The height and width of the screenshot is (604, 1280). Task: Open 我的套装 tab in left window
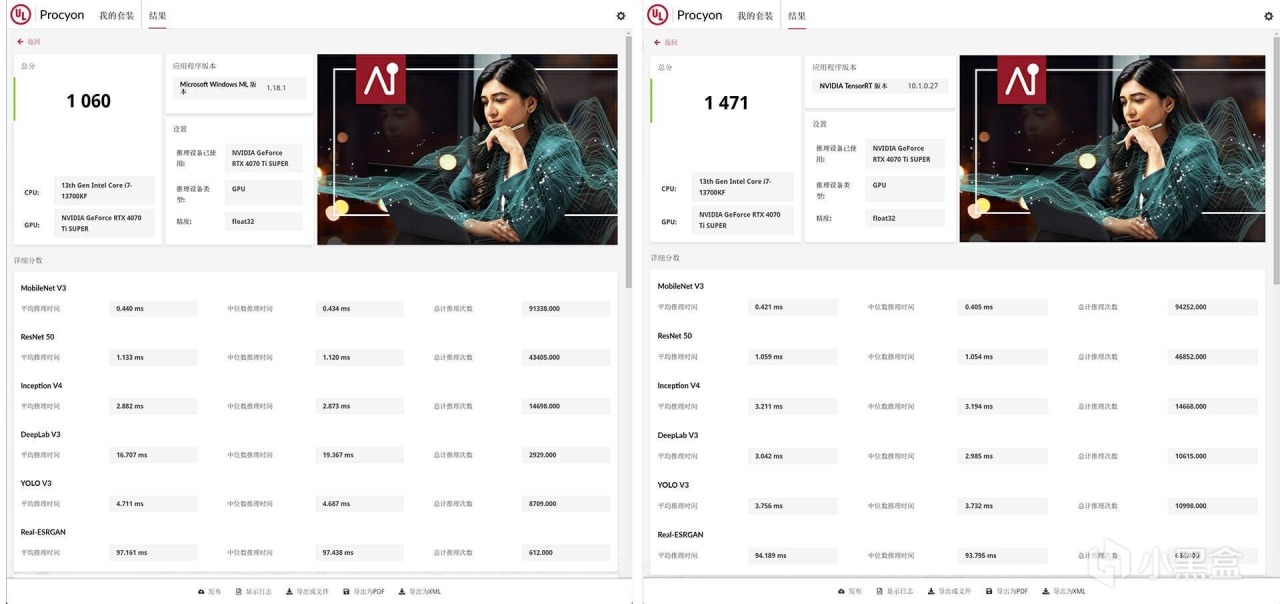pyautogui.click(x=116, y=16)
